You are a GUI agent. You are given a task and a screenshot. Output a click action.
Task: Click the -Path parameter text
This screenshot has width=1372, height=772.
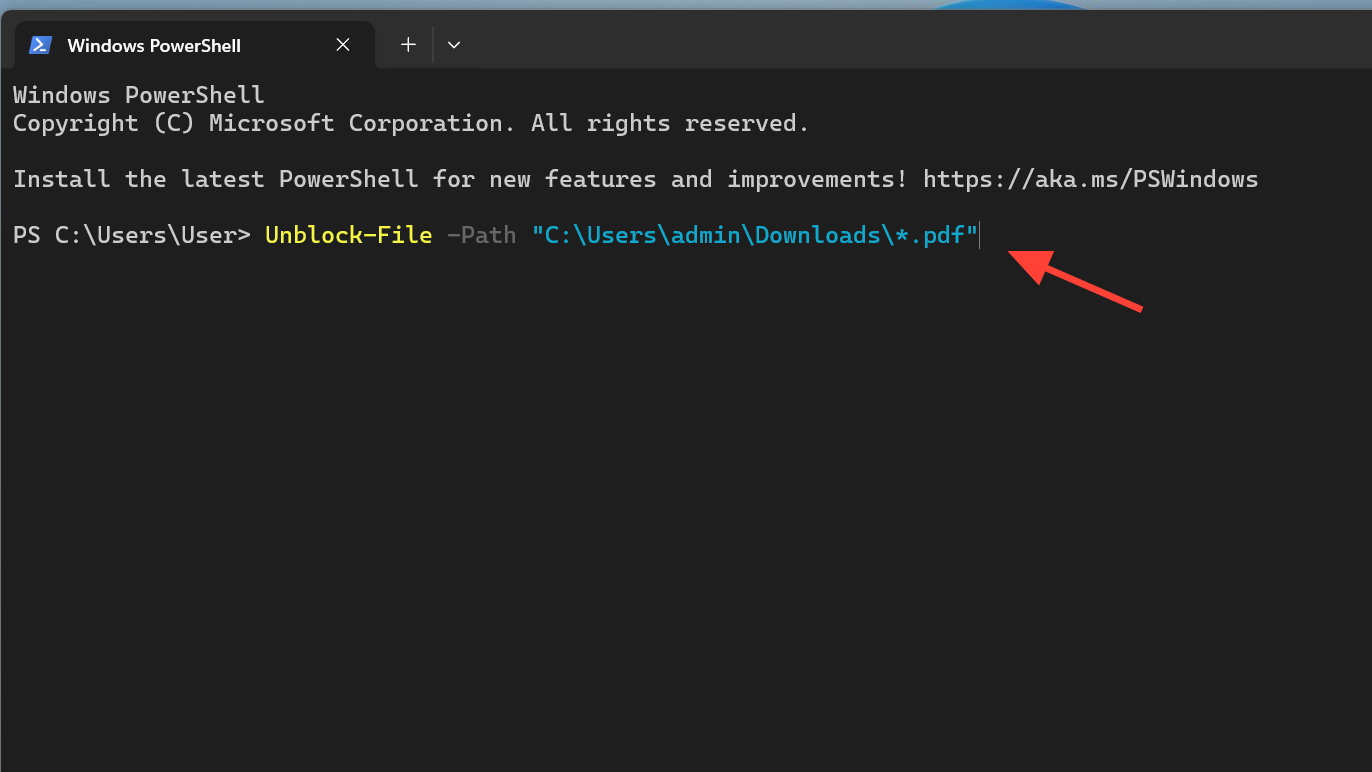point(481,235)
